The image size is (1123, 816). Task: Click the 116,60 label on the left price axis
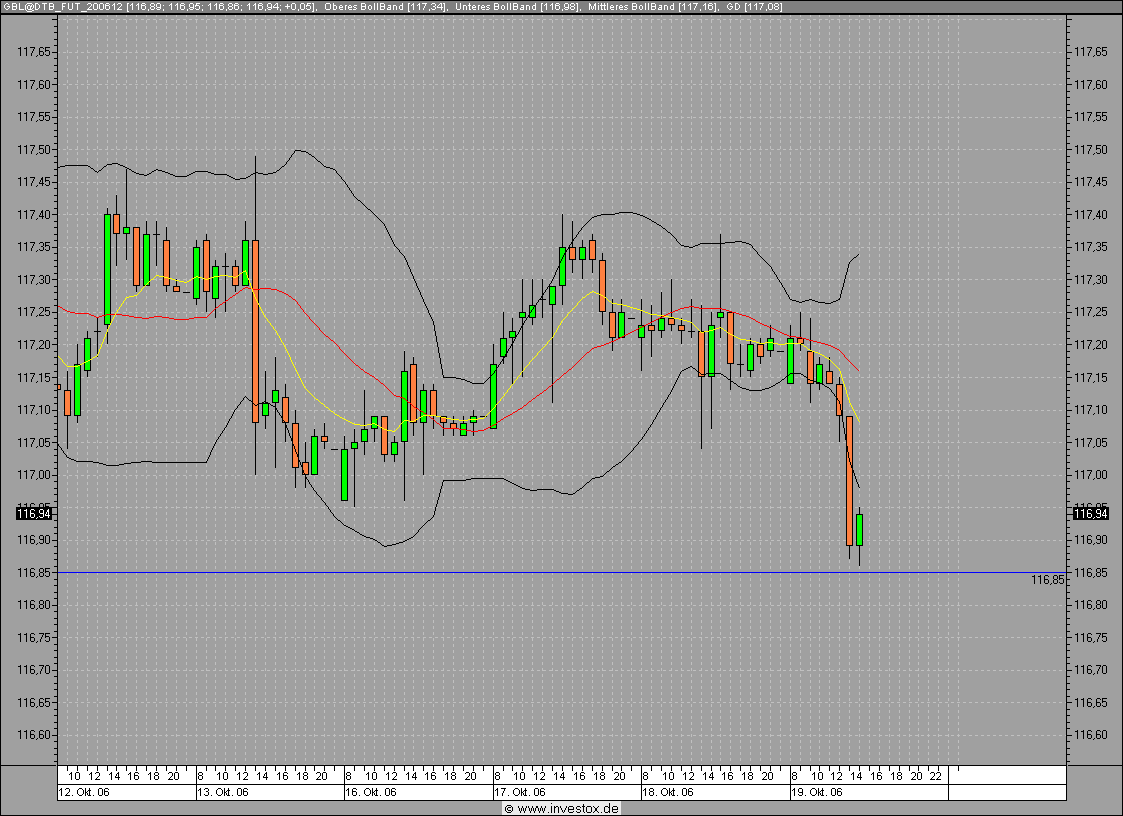coord(34,735)
